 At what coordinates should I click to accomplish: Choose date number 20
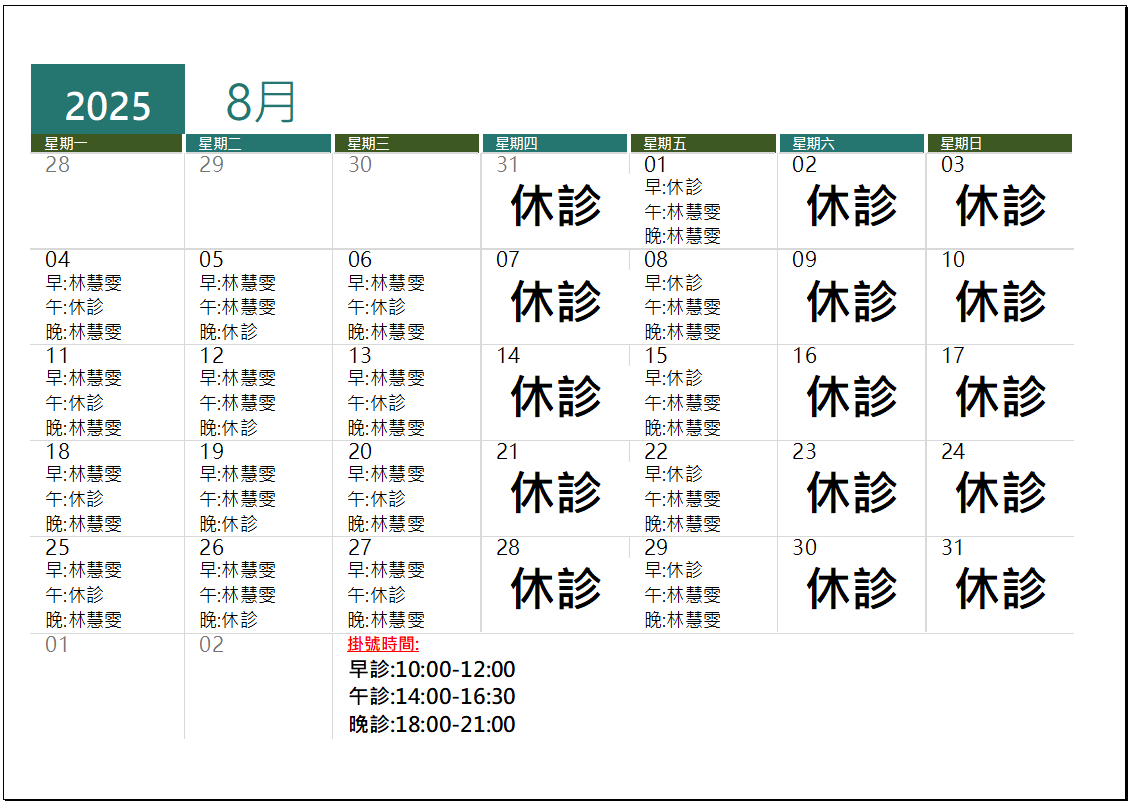360,452
